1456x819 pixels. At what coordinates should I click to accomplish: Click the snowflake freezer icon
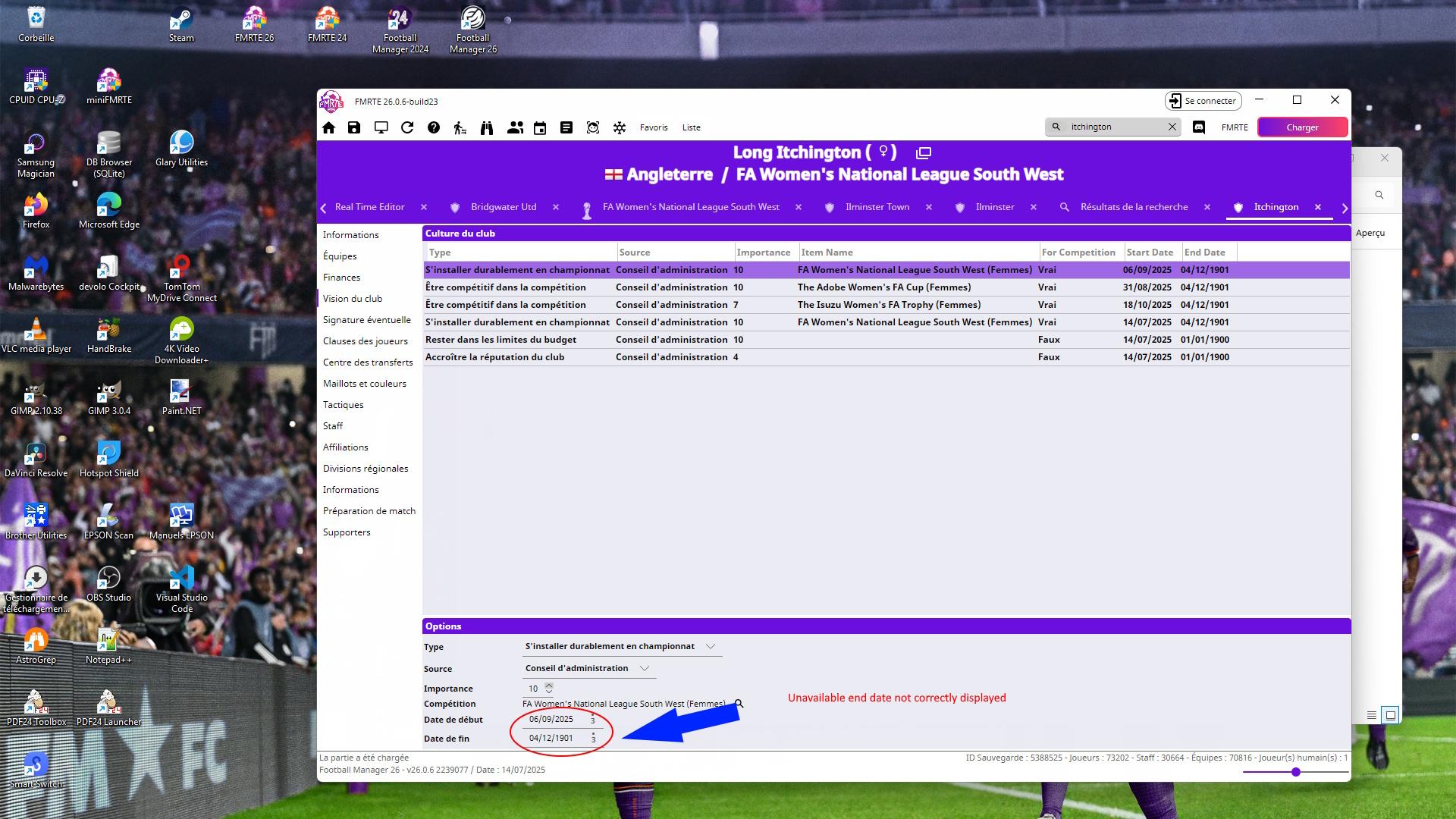[x=620, y=127]
